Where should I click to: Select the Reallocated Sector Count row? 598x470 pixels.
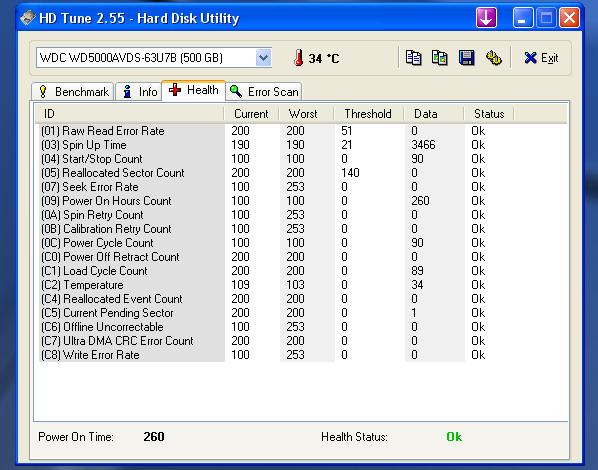[x=300, y=173]
